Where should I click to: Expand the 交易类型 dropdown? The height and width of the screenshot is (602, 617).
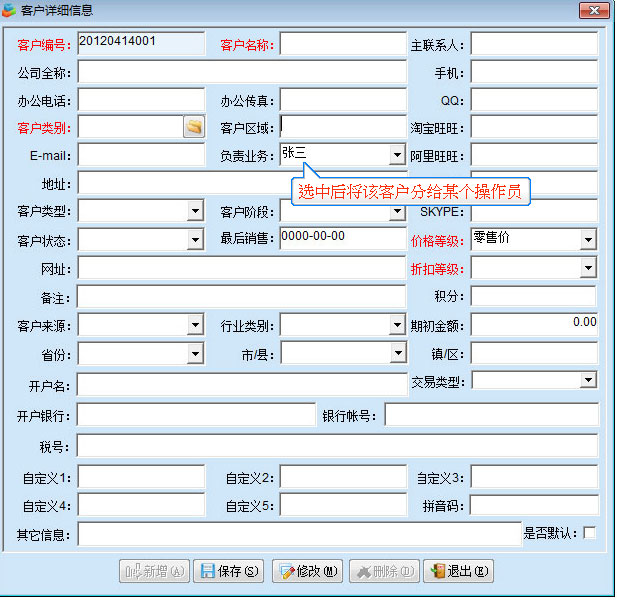tap(588, 381)
